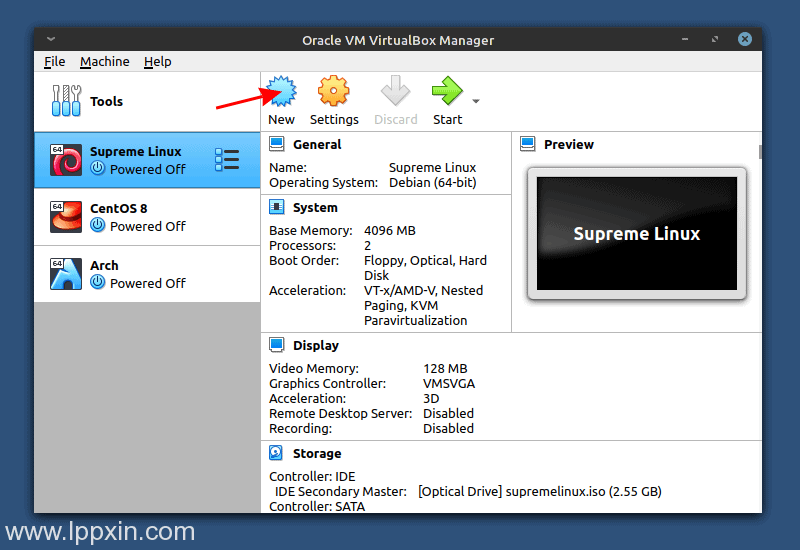Minimize the VirtualBox Manager window
800x550 pixels.
(685, 39)
